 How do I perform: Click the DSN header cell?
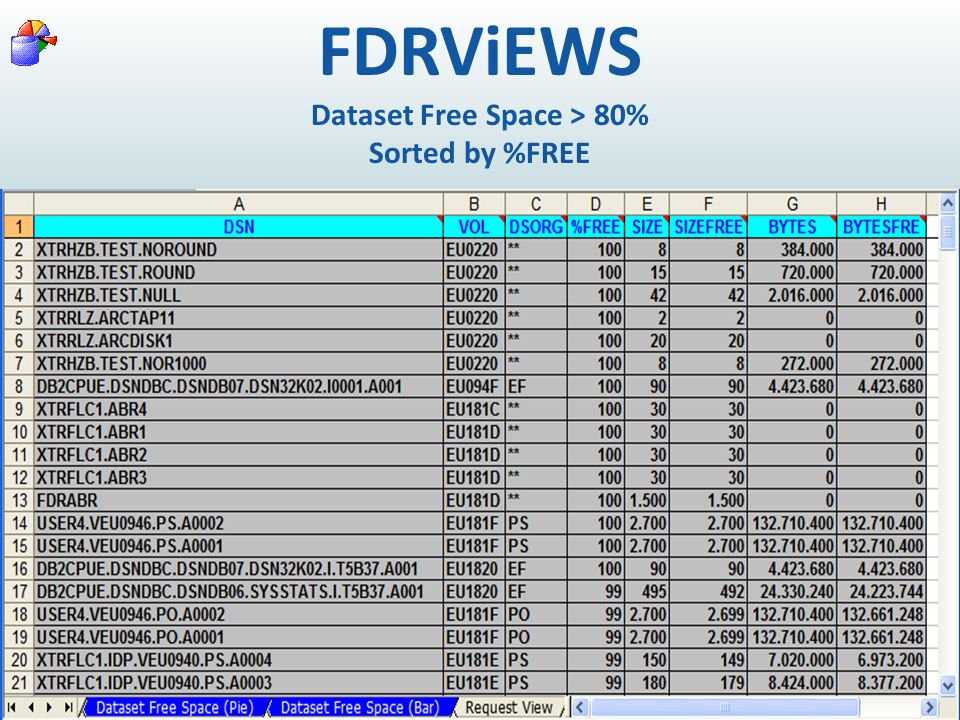pyautogui.click(x=239, y=227)
